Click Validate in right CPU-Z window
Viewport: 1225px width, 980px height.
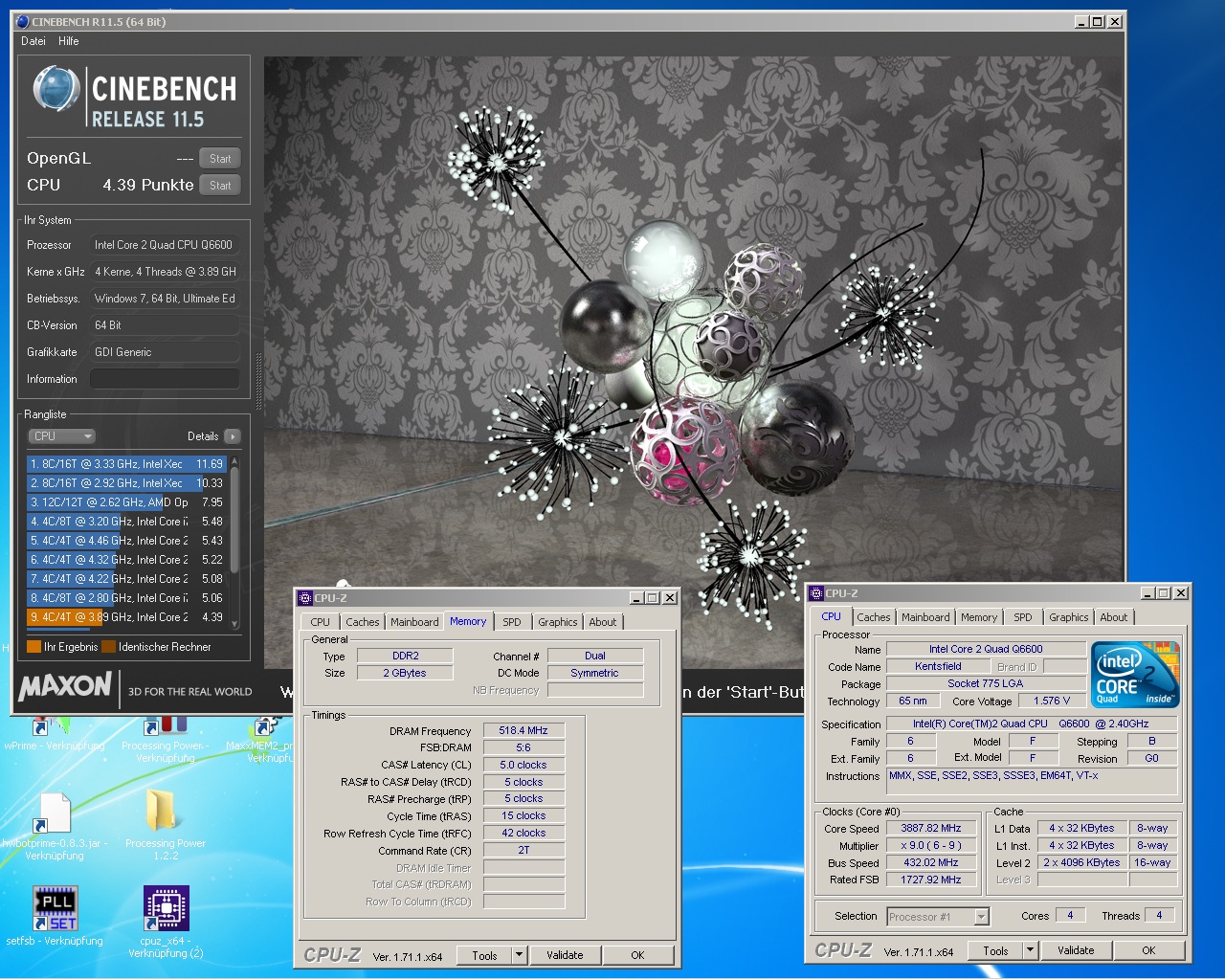pos(1076,950)
